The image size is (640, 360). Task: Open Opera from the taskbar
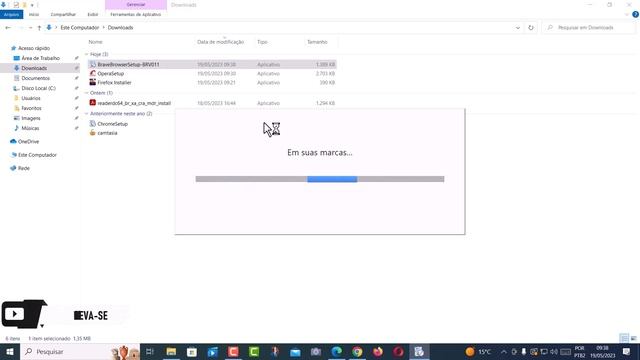click(398, 351)
